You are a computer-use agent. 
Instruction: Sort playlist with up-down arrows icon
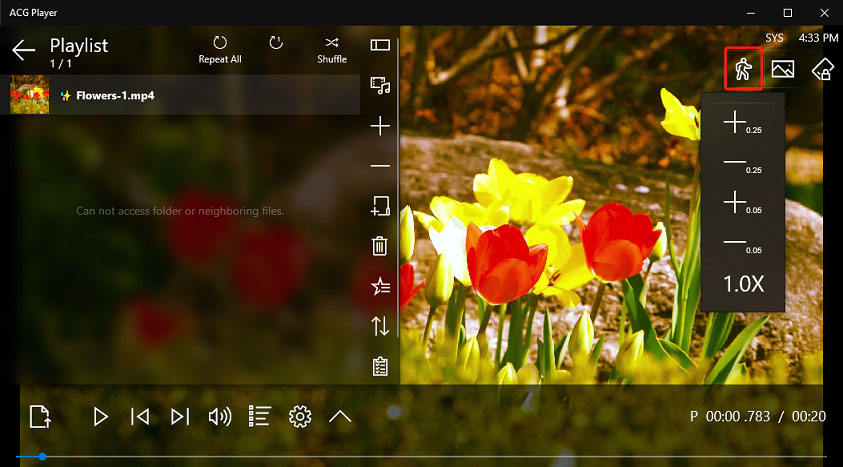(x=380, y=326)
